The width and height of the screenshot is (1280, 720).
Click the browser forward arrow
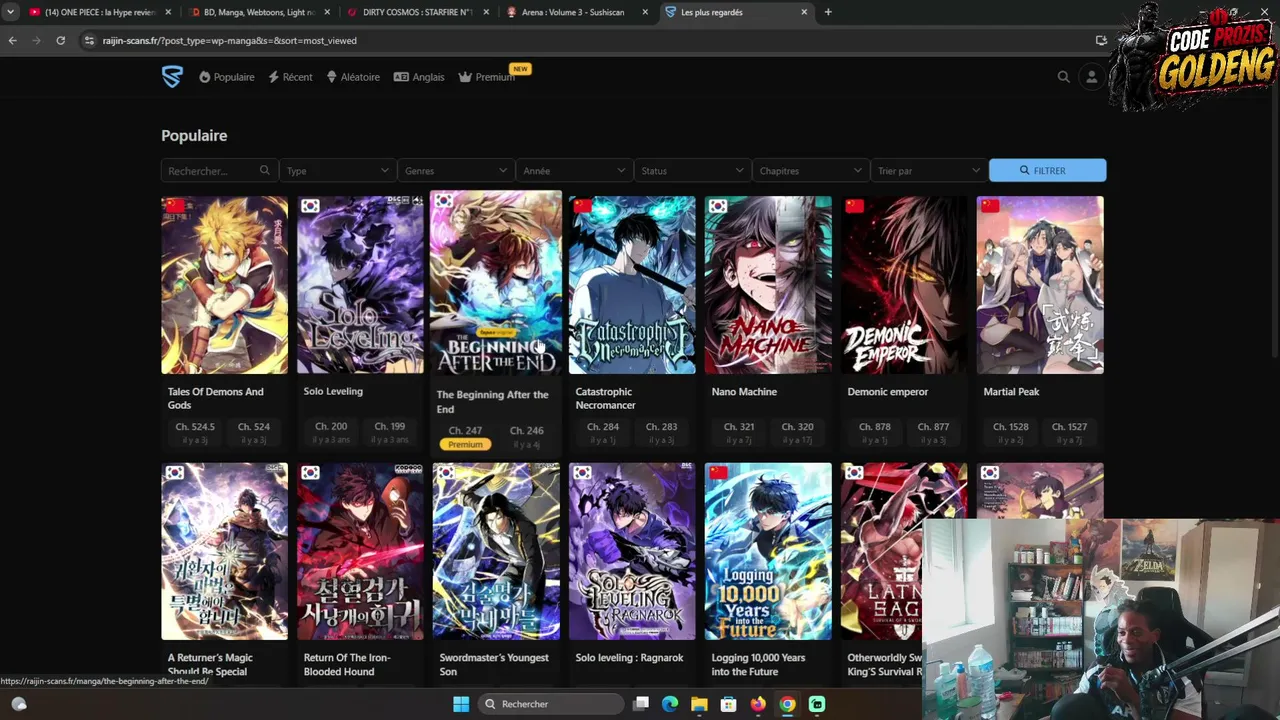[x=37, y=41]
